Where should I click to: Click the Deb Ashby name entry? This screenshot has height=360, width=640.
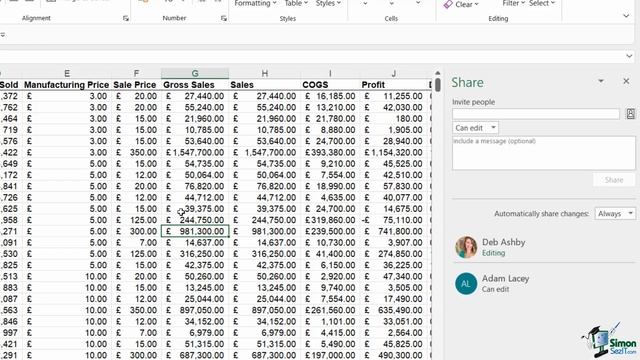pyautogui.click(x=503, y=242)
